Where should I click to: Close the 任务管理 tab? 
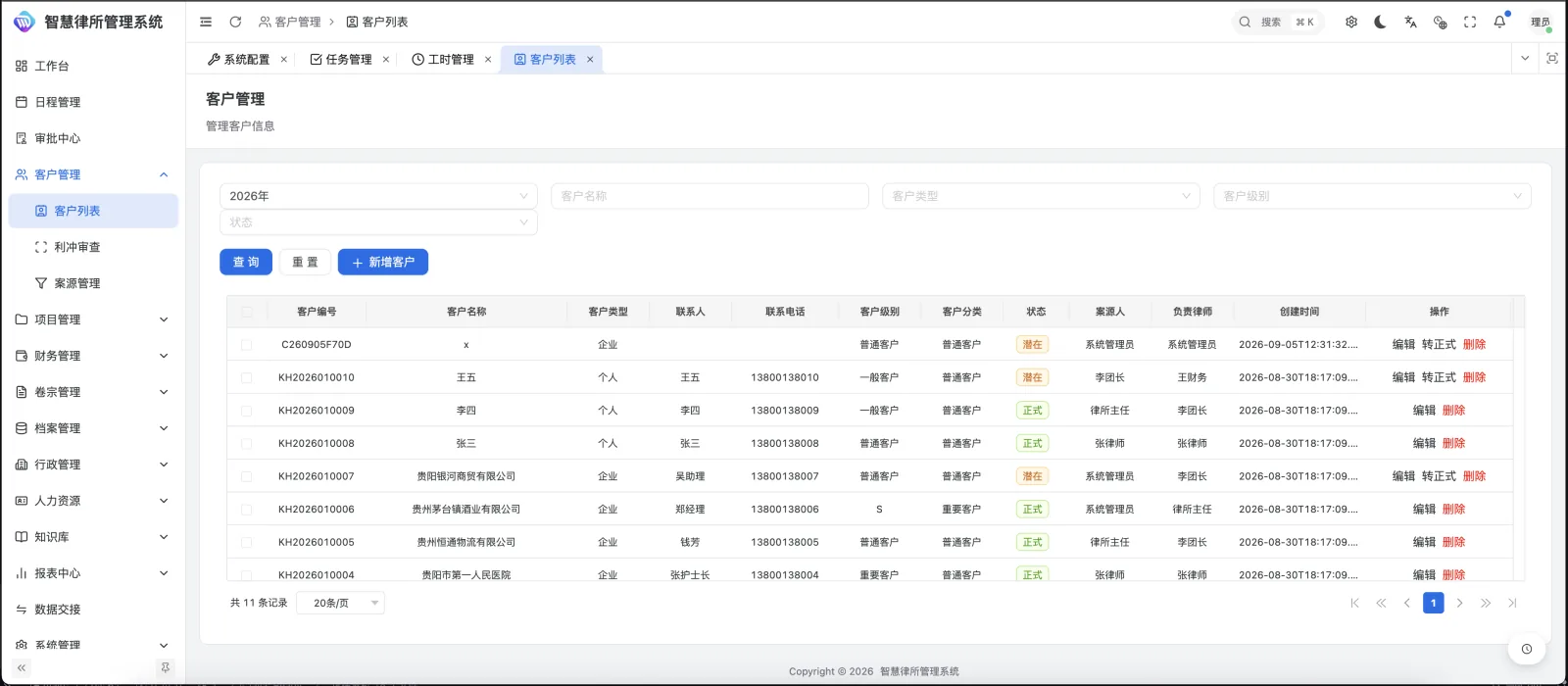click(386, 60)
